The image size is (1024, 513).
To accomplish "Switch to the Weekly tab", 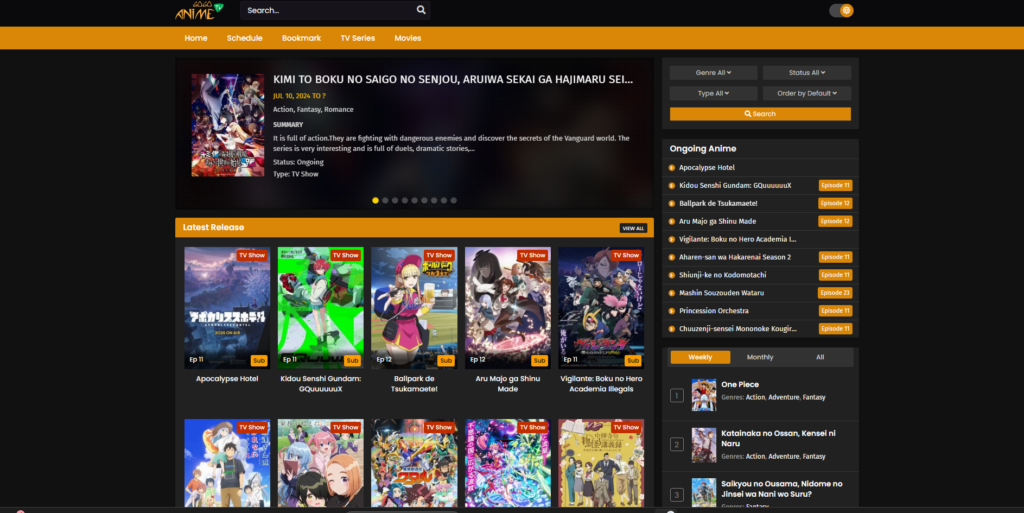I will [x=700, y=357].
